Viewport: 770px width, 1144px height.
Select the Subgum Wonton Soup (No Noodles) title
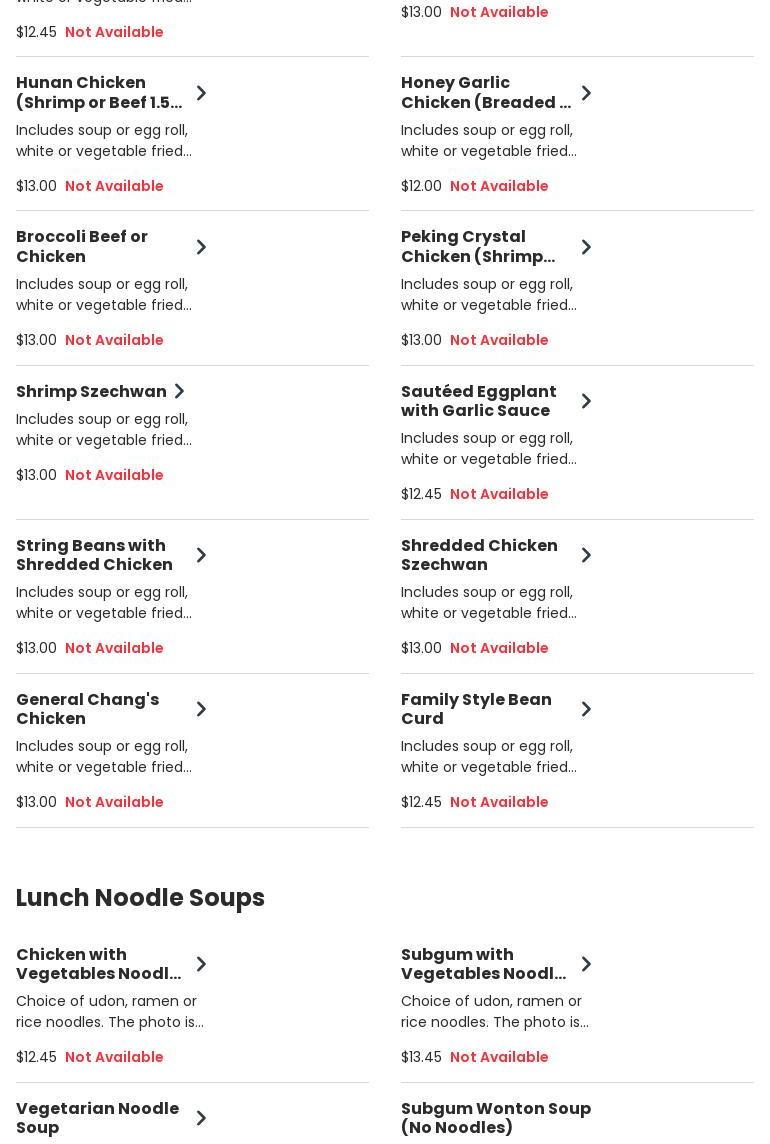(495, 1118)
